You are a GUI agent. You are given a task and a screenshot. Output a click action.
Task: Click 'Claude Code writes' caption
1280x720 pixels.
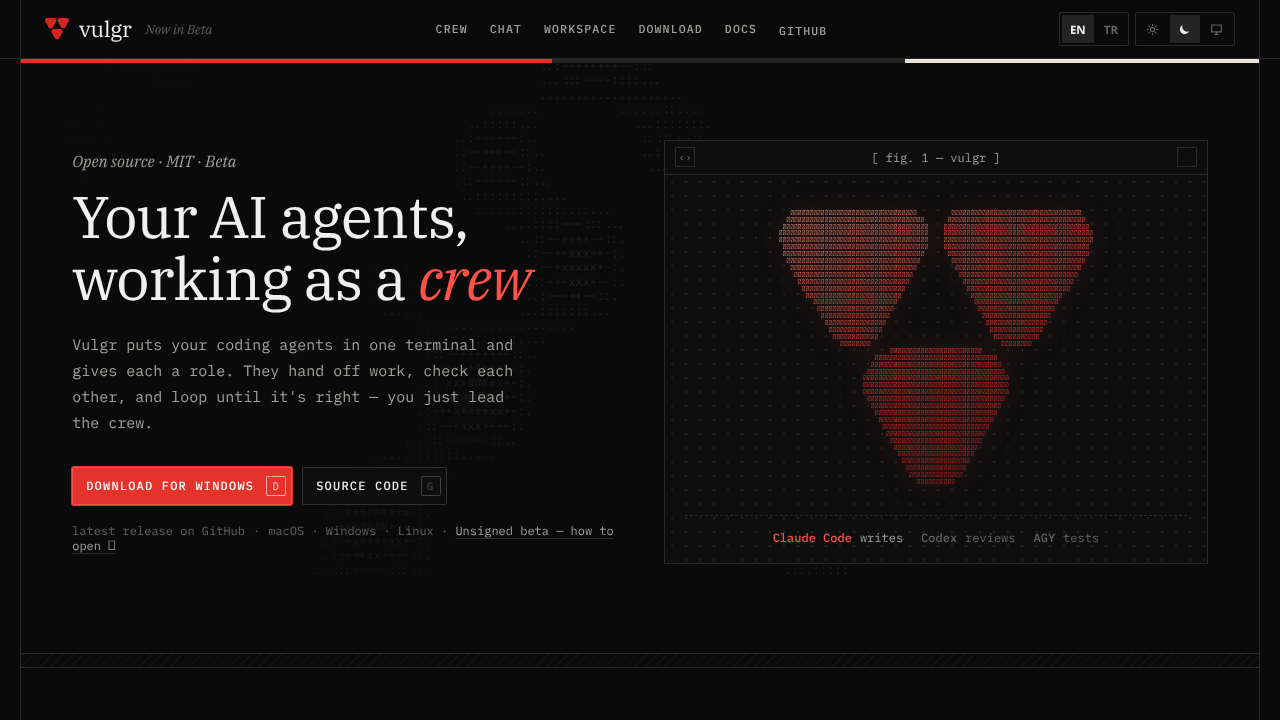(838, 538)
